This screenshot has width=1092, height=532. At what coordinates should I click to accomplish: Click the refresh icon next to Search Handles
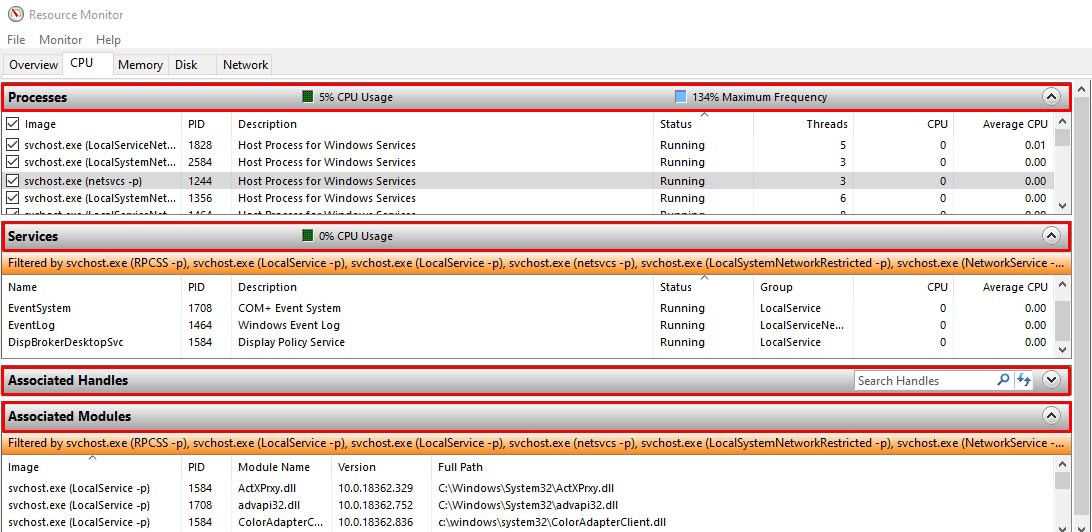point(1023,380)
